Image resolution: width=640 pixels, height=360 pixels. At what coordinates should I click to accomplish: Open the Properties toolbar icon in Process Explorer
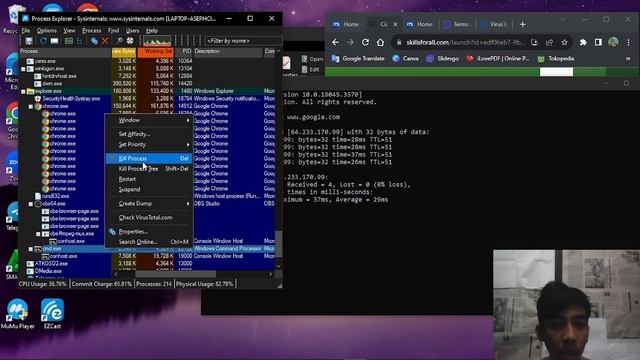tap(94, 41)
